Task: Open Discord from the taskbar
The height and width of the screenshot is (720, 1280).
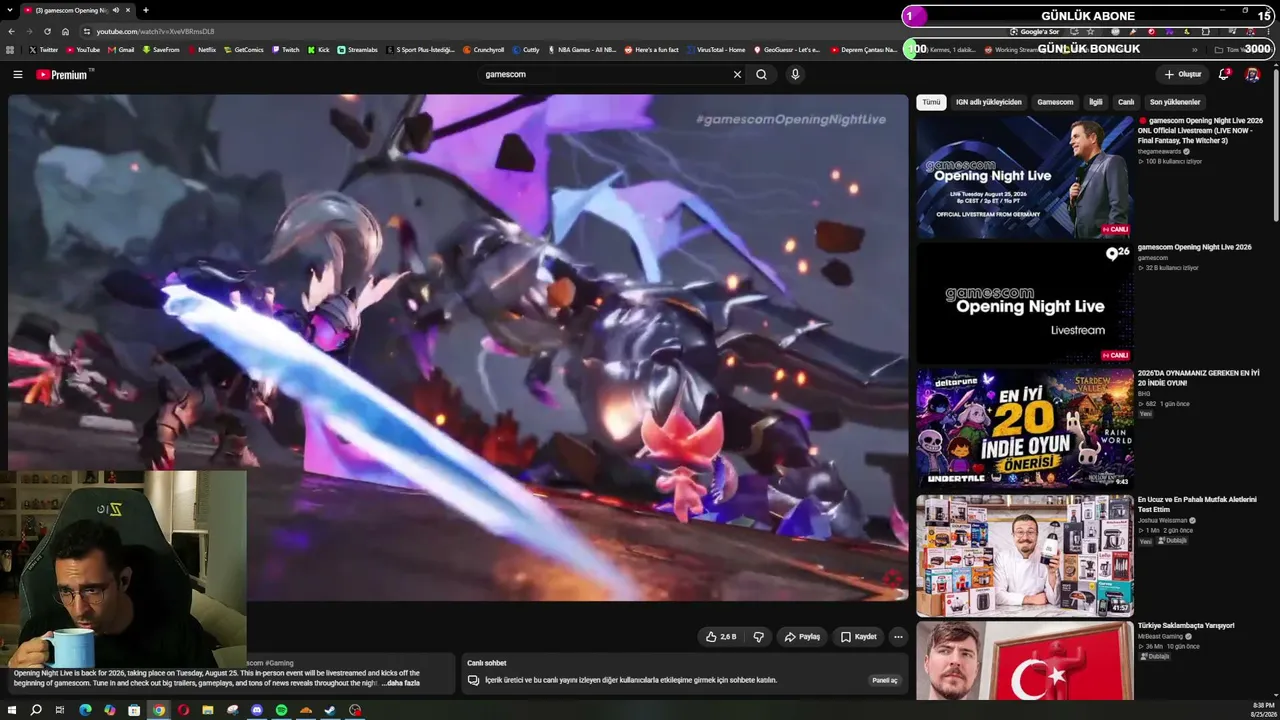Action: [257, 710]
